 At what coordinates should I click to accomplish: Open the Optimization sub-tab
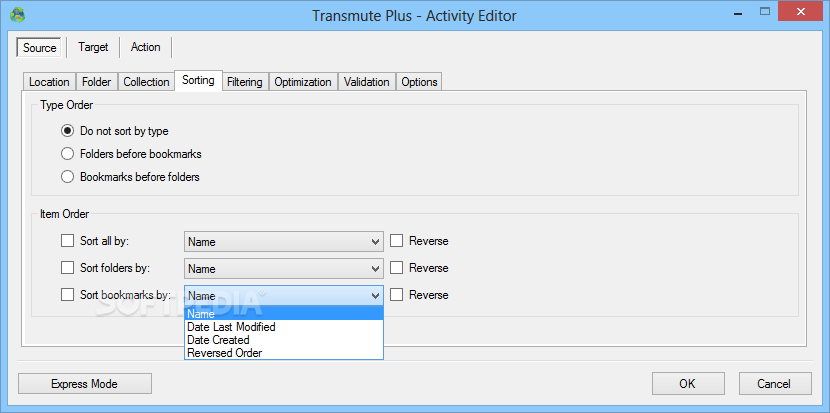pyautogui.click(x=303, y=82)
